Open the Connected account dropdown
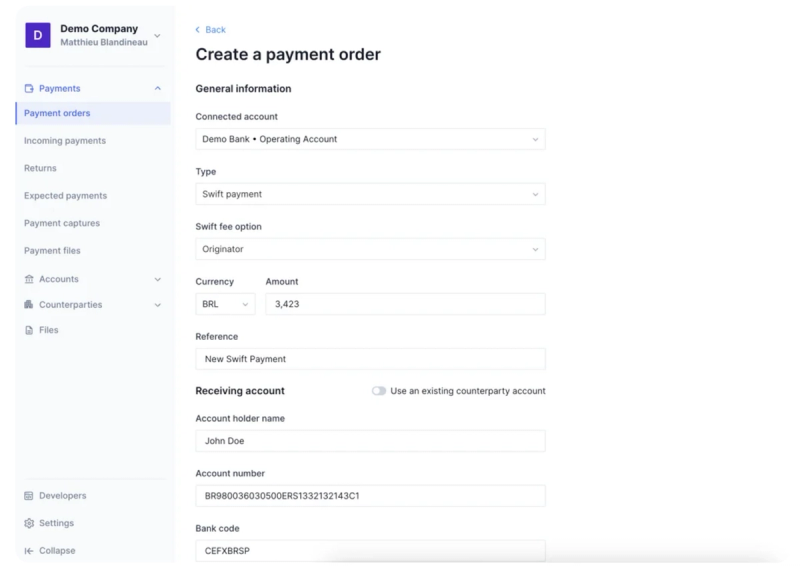 coord(370,139)
